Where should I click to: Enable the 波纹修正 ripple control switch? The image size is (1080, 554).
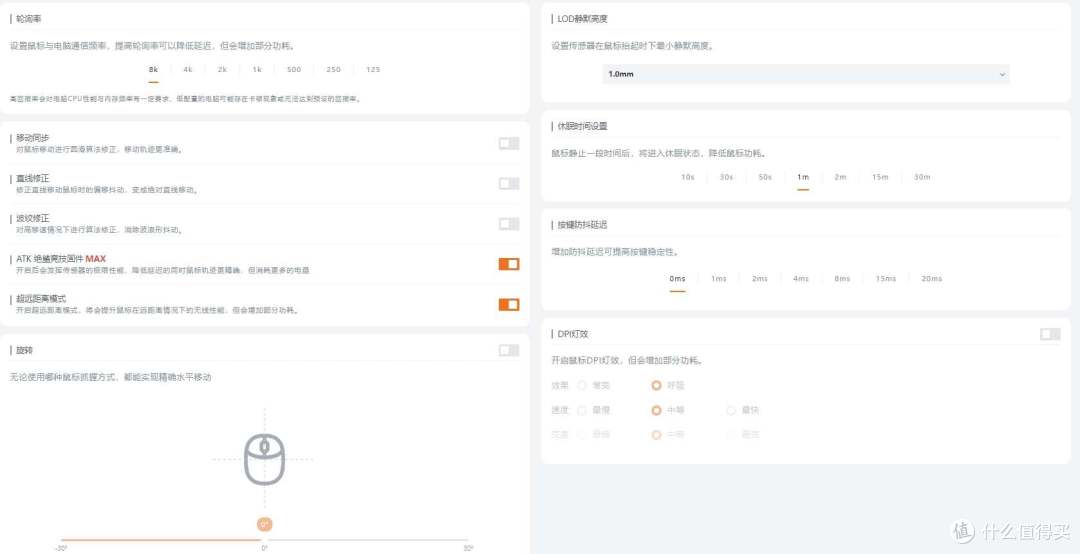click(x=509, y=223)
